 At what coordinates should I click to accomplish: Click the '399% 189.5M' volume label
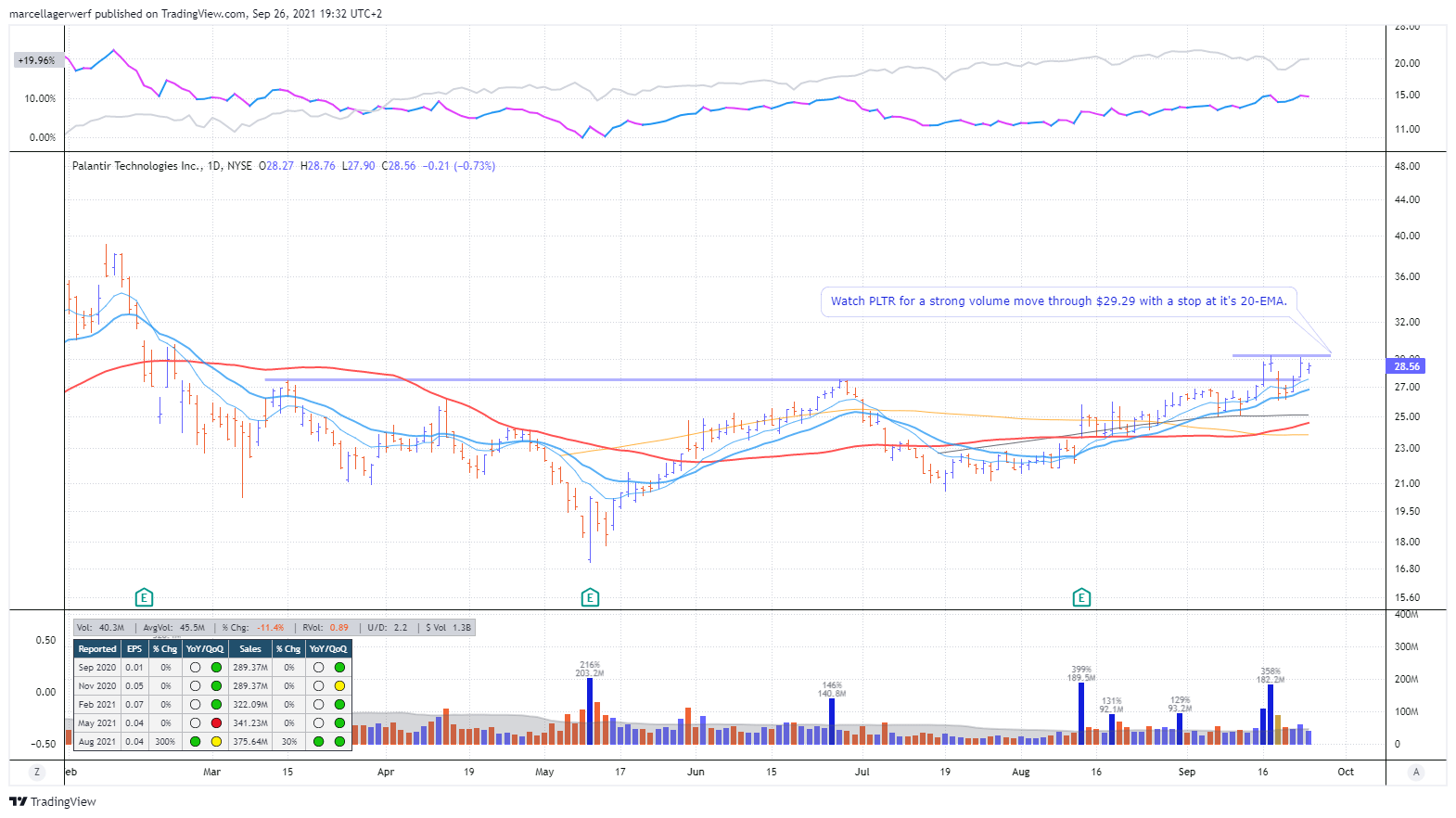(x=1081, y=673)
